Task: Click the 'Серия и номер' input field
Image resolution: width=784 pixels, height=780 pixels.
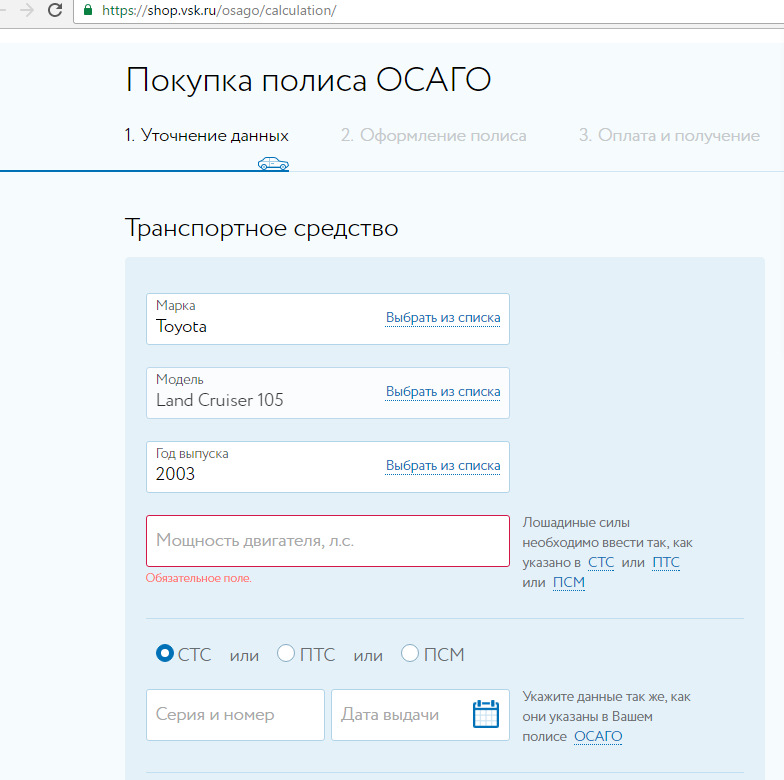Action: (x=235, y=715)
